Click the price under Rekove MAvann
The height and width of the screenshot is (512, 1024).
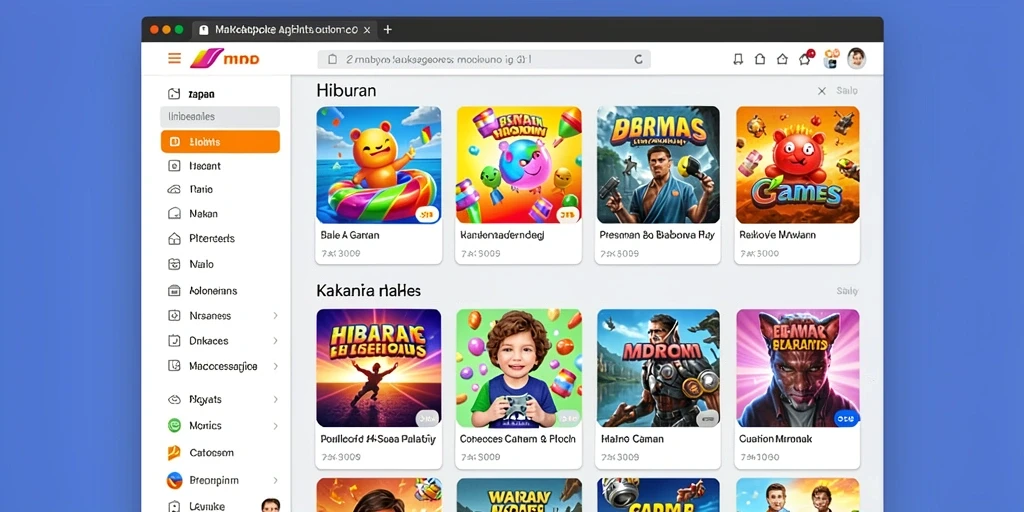pyautogui.click(x=759, y=253)
